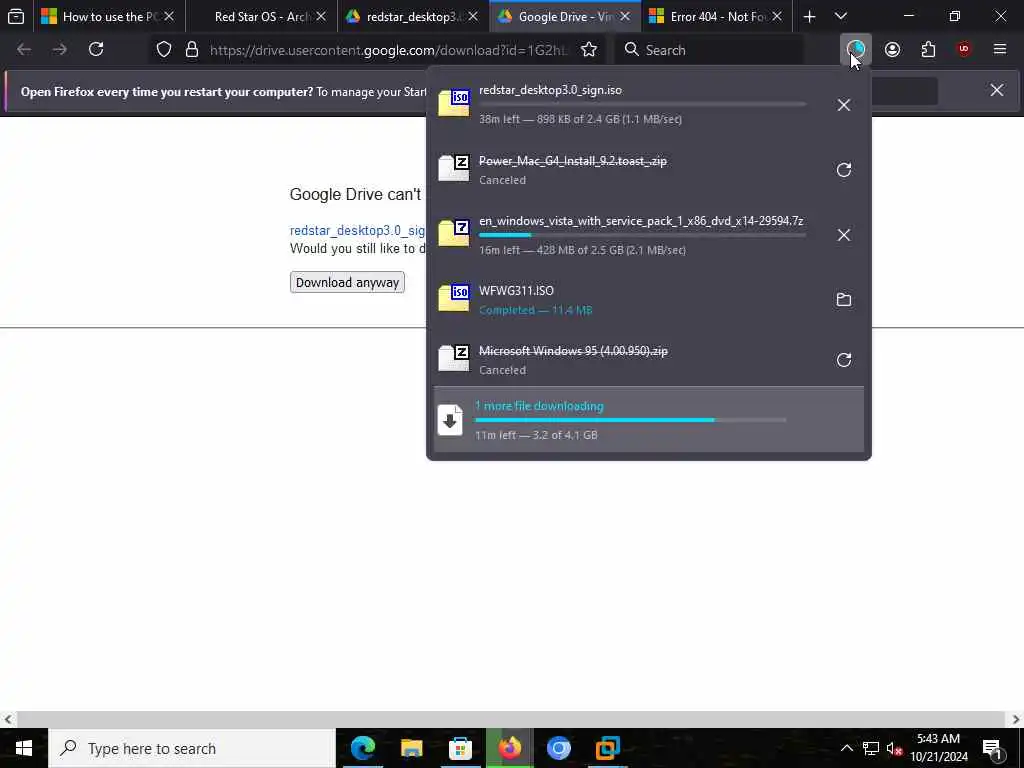Click the redstar download progress bar
1024x768 pixels.
click(642, 104)
